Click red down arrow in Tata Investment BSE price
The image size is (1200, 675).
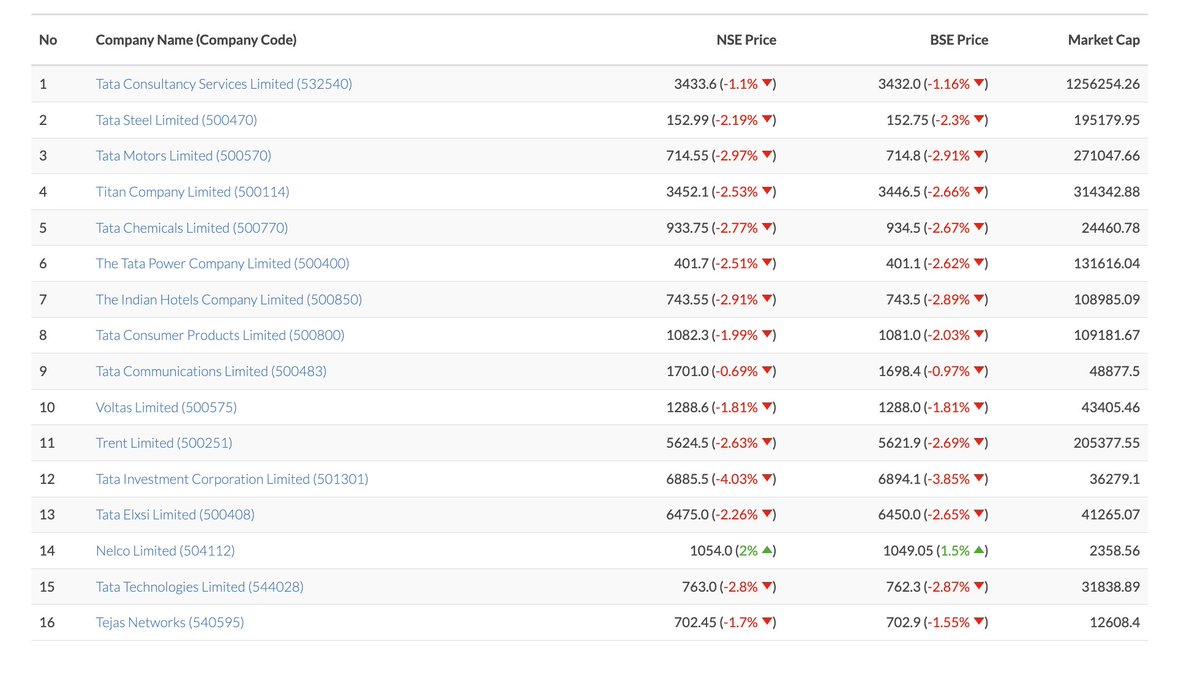979,479
